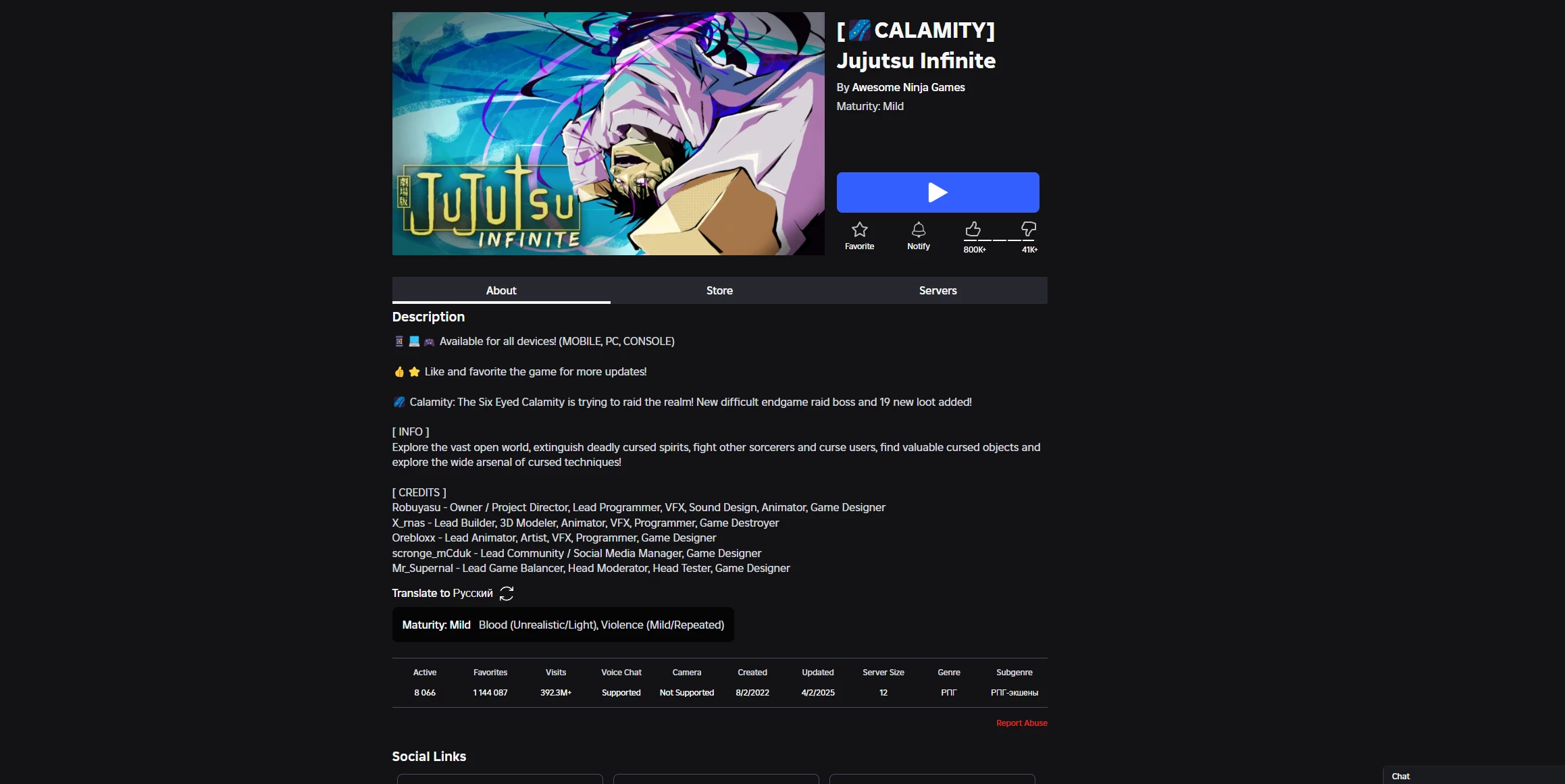Image resolution: width=1565 pixels, height=784 pixels.
Task: Click Translate to Русский link
Action: [x=442, y=593]
